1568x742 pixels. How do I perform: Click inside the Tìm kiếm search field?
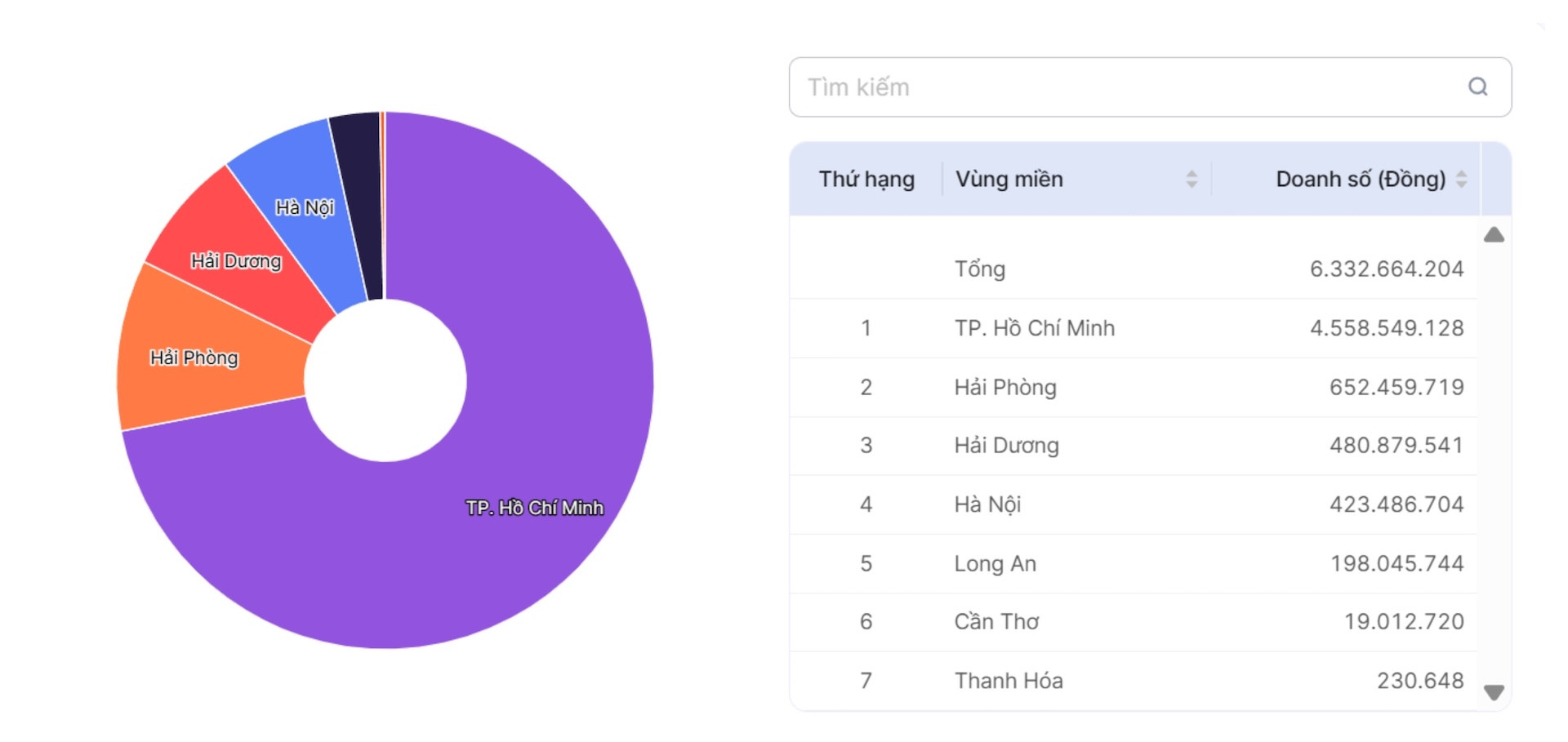tap(1062, 87)
